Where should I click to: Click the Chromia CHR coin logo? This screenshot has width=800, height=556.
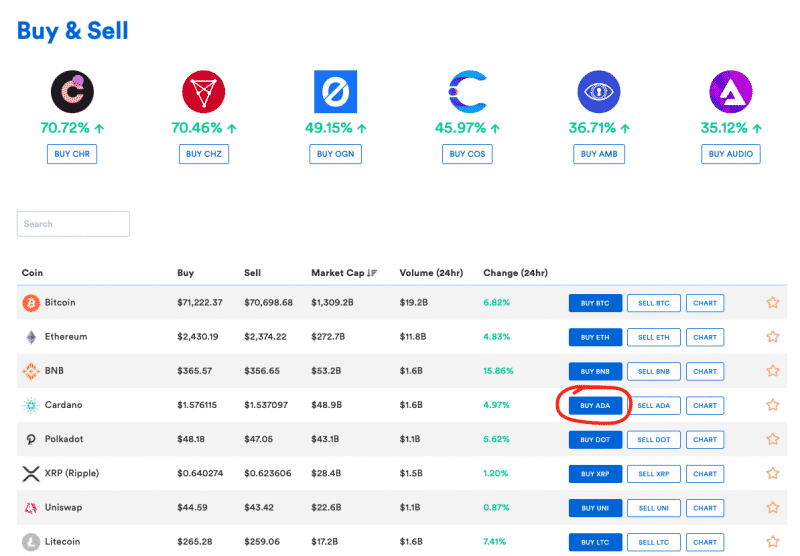tap(72, 91)
